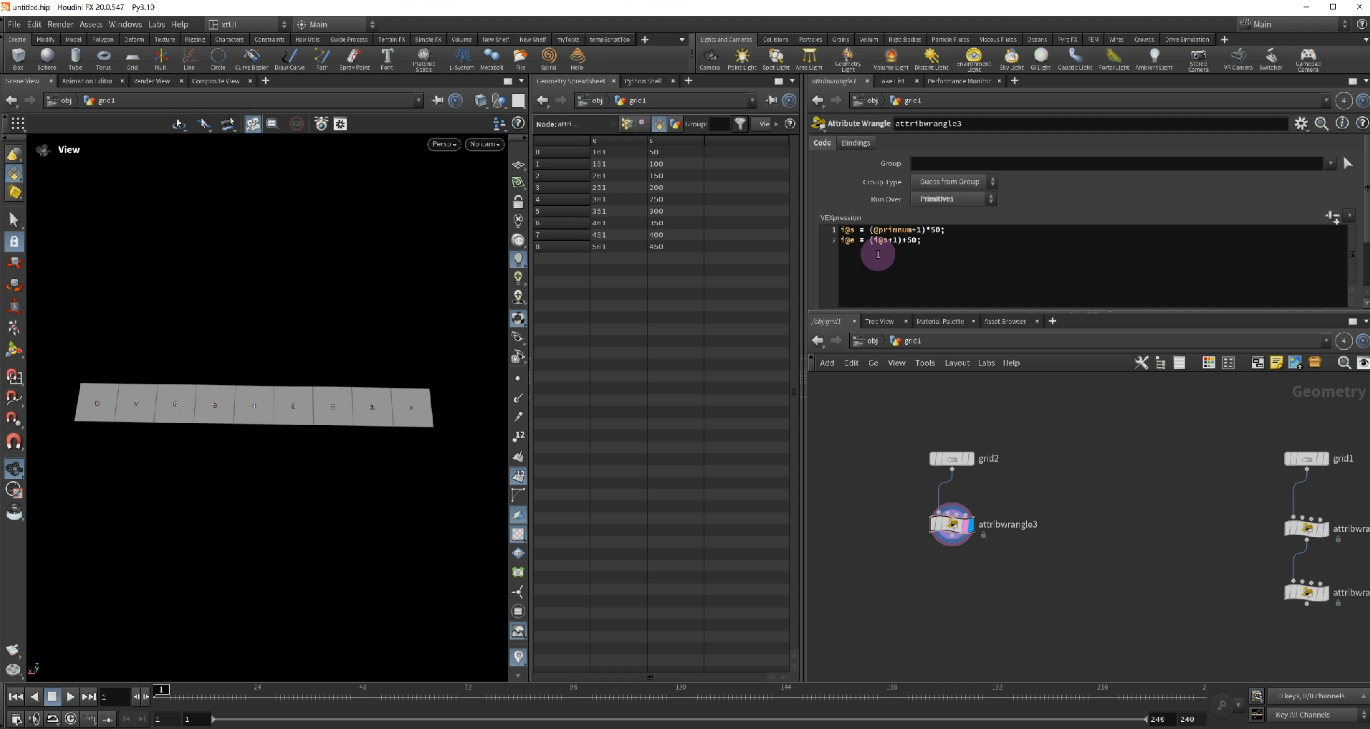Open the parameter editor gear menu
The image size is (1370, 729).
pyautogui.click(x=1300, y=123)
